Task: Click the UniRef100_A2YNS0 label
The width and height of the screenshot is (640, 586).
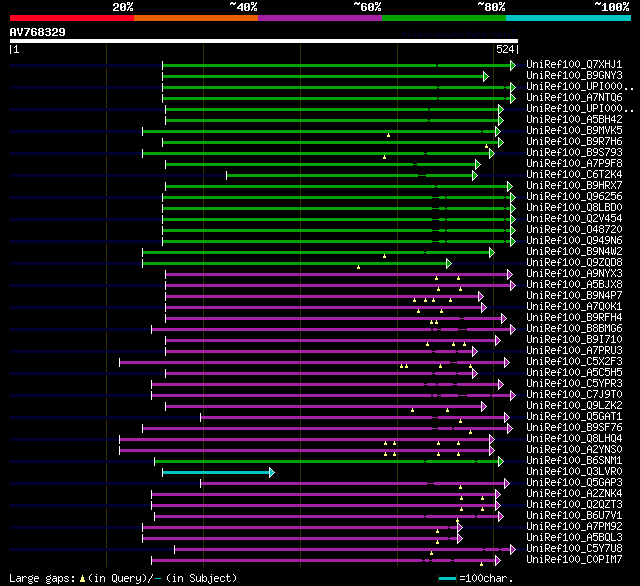Action: [x=574, y=450]
